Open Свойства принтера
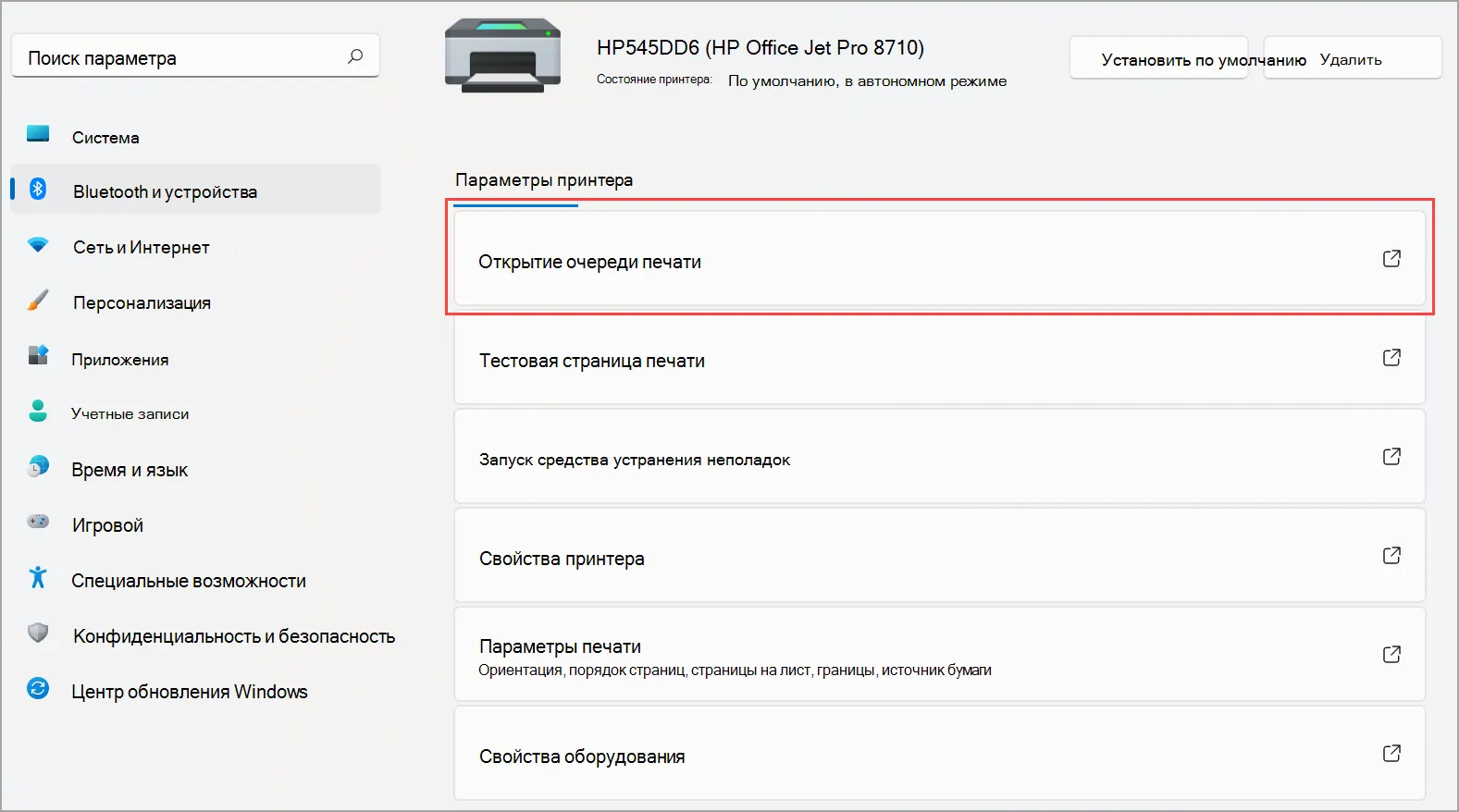Viewport: 1459px width, 812px height. 940,556
